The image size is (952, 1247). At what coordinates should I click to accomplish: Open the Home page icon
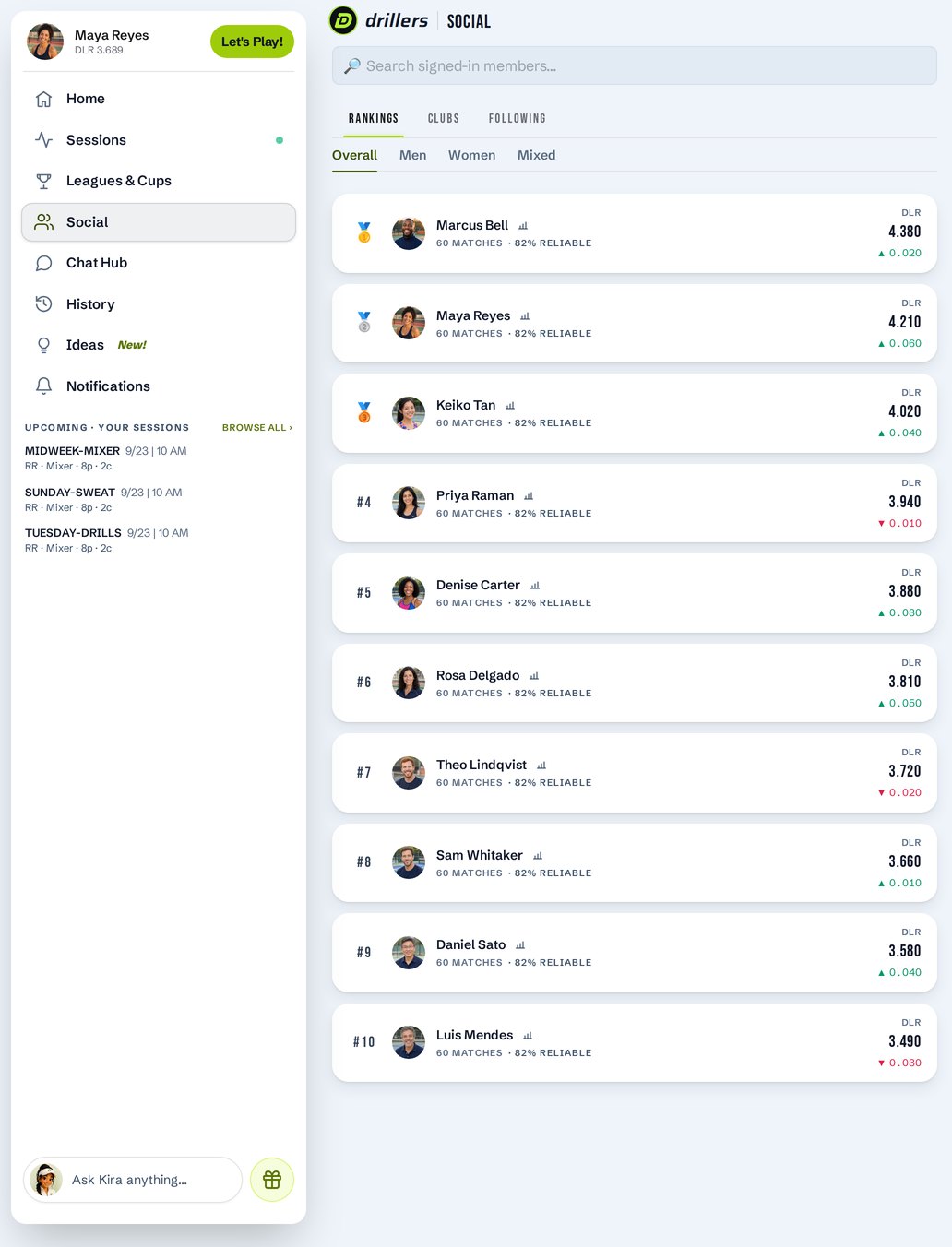click(x=43, y=99)
